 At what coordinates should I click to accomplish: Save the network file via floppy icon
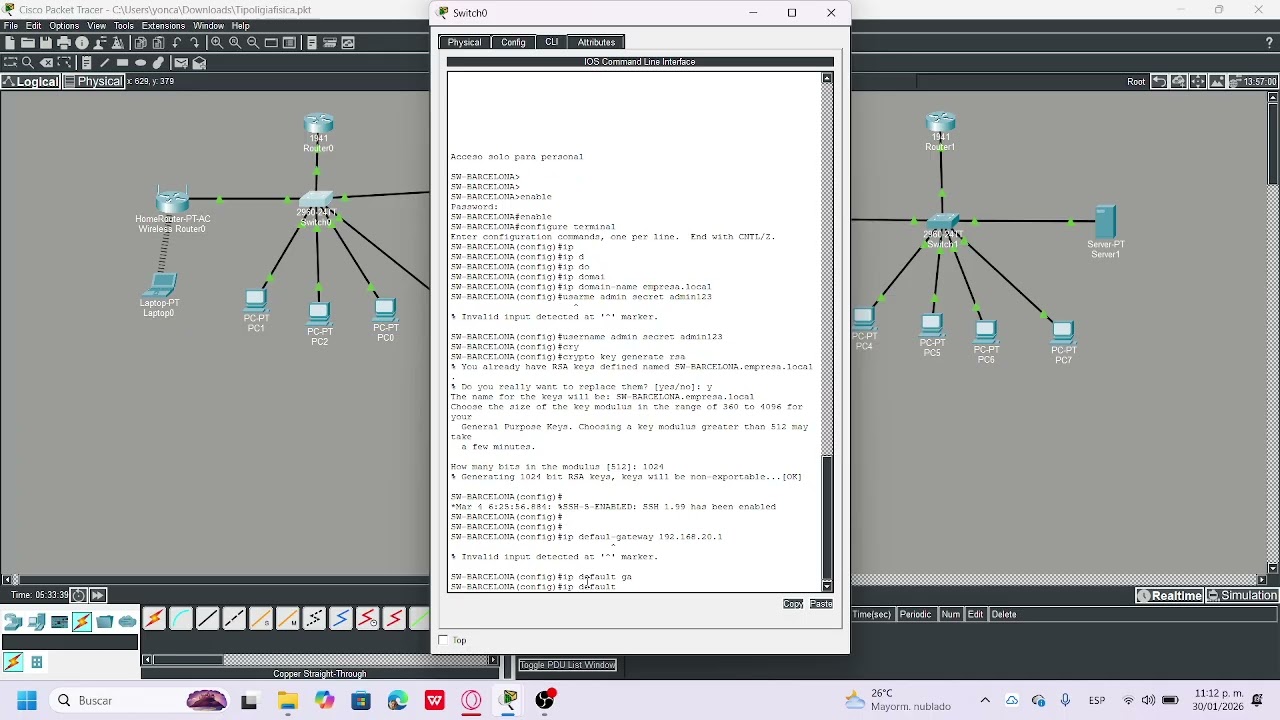click(x=46, y=43)
